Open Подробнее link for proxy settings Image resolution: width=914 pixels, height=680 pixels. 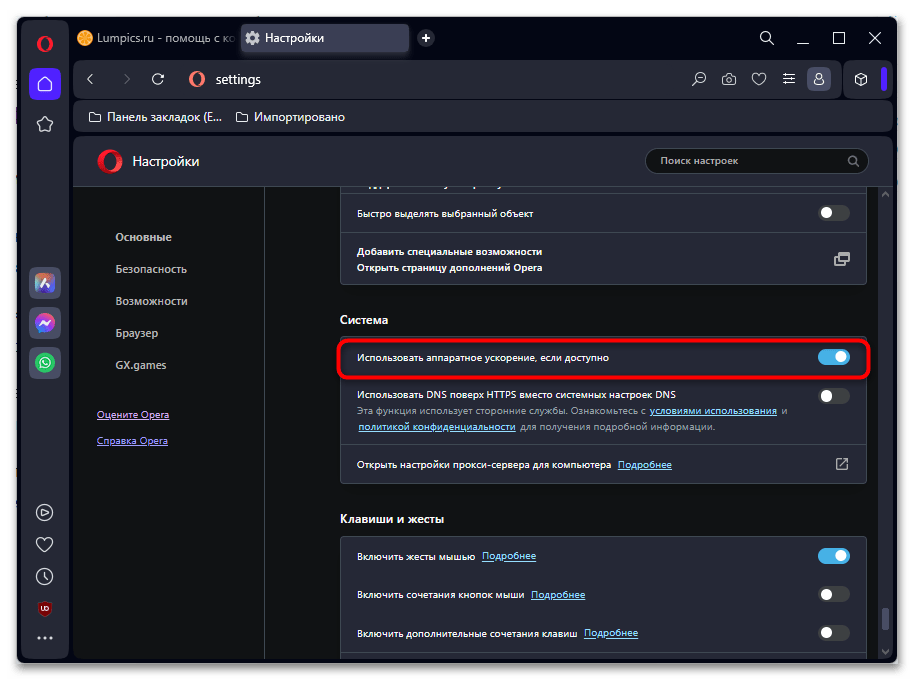[645, 464]
